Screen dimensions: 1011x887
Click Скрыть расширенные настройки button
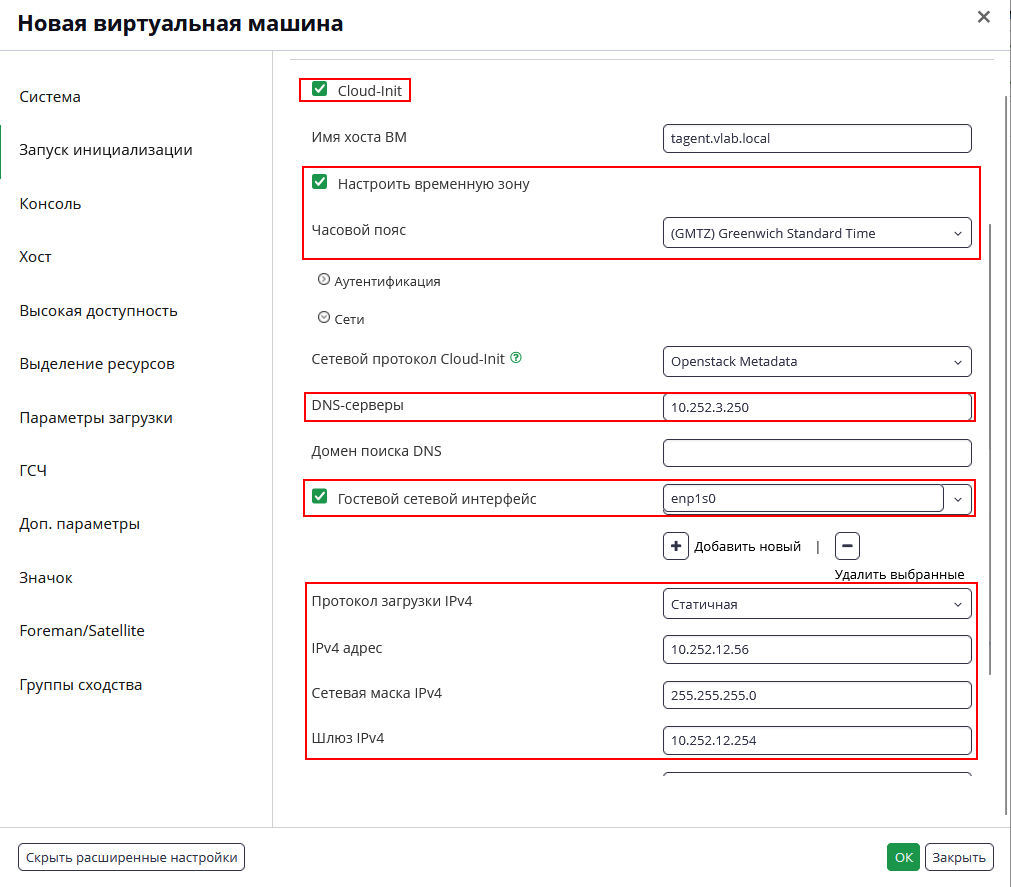coord(132,857)
